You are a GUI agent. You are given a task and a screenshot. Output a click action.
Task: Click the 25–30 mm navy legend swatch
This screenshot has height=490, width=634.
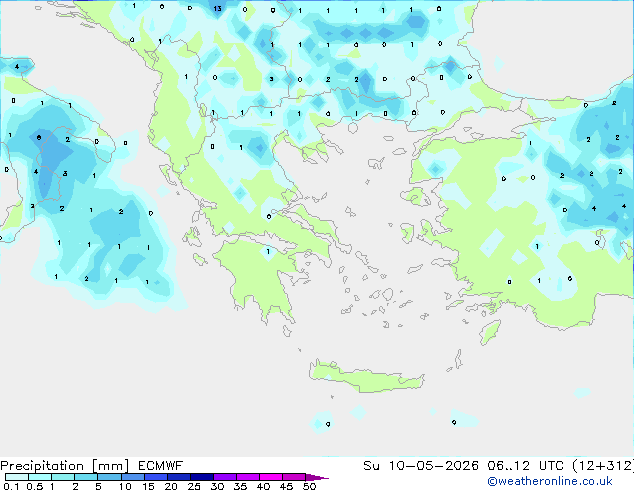point(201,477)
